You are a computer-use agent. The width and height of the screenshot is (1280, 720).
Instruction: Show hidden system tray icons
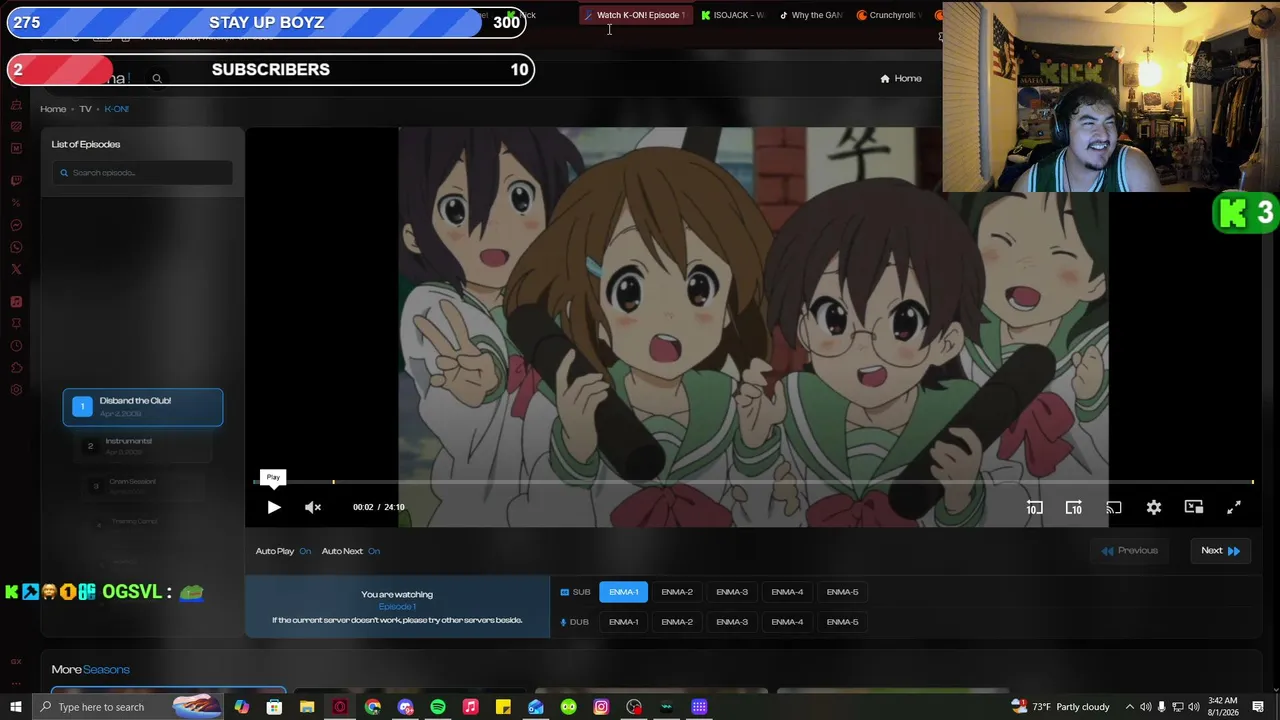1130,707
